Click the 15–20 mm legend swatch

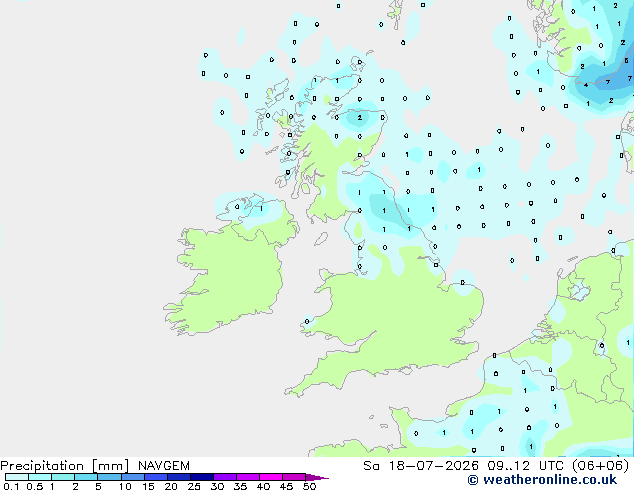[x=156, y=477]
